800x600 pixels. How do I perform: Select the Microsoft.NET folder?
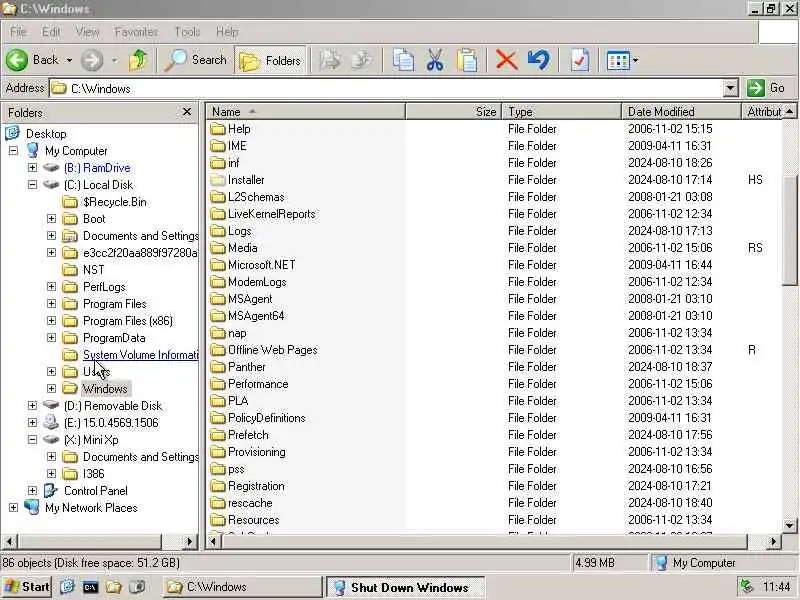point(261,265)
